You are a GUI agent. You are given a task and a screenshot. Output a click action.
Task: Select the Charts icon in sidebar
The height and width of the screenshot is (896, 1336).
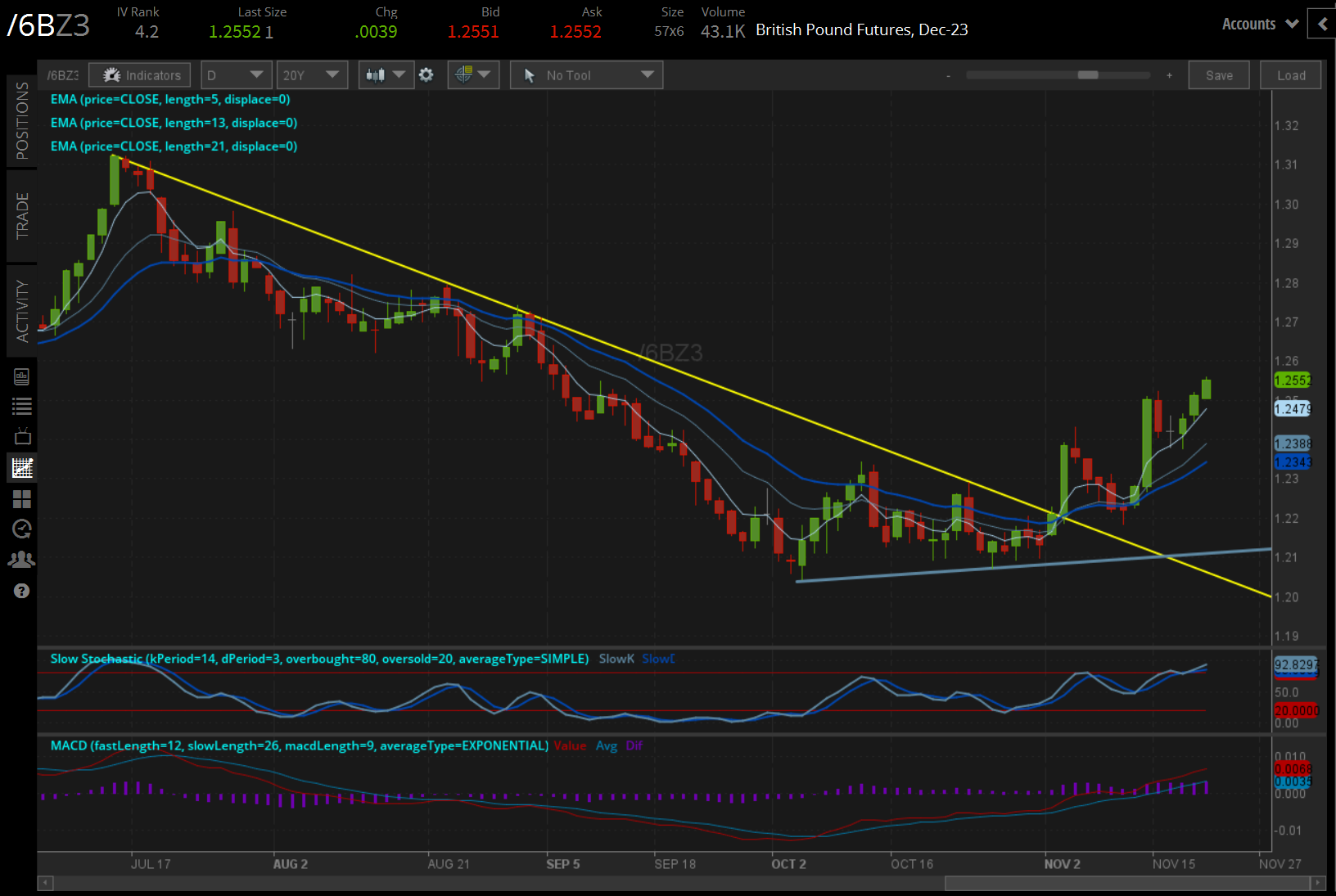pos(22,468)
